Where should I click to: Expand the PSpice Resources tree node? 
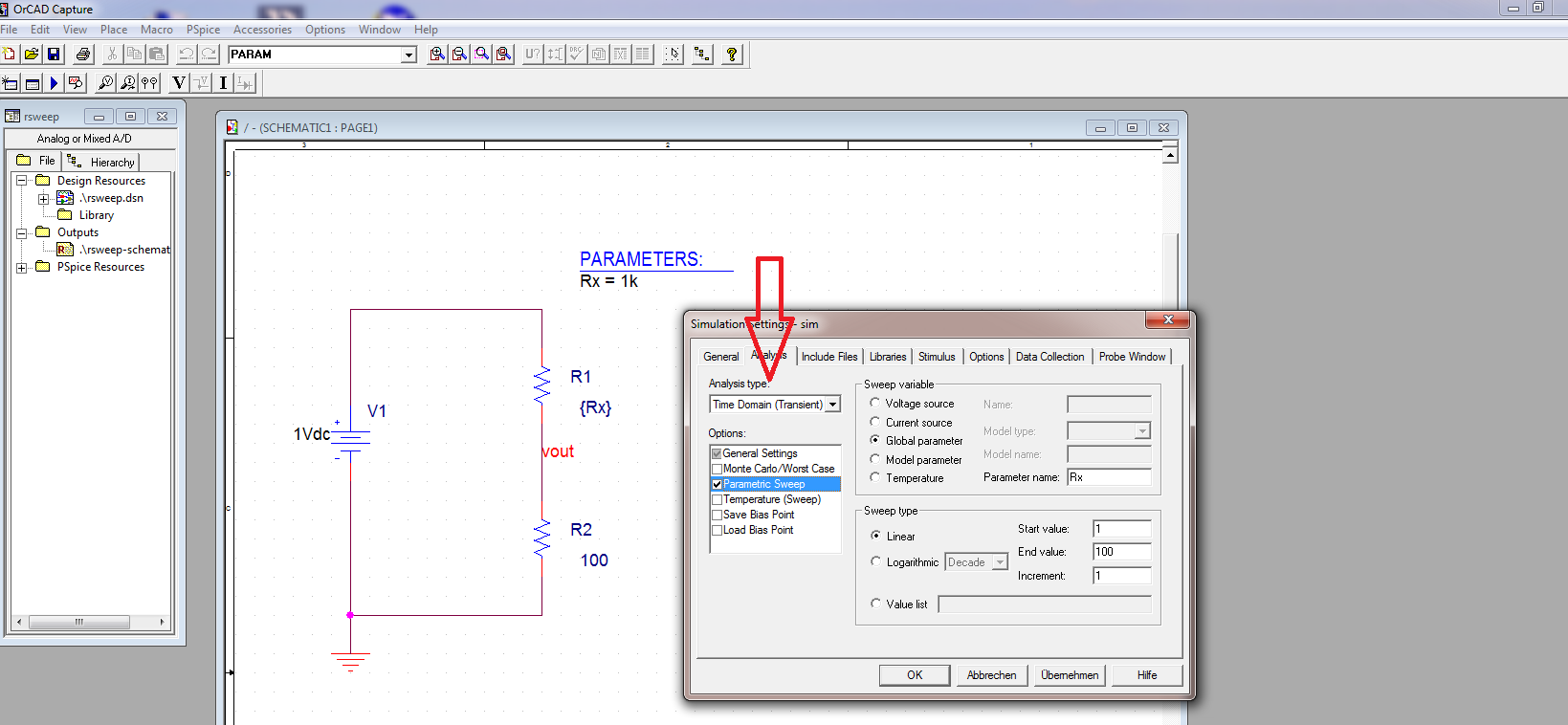pos(21,268)
